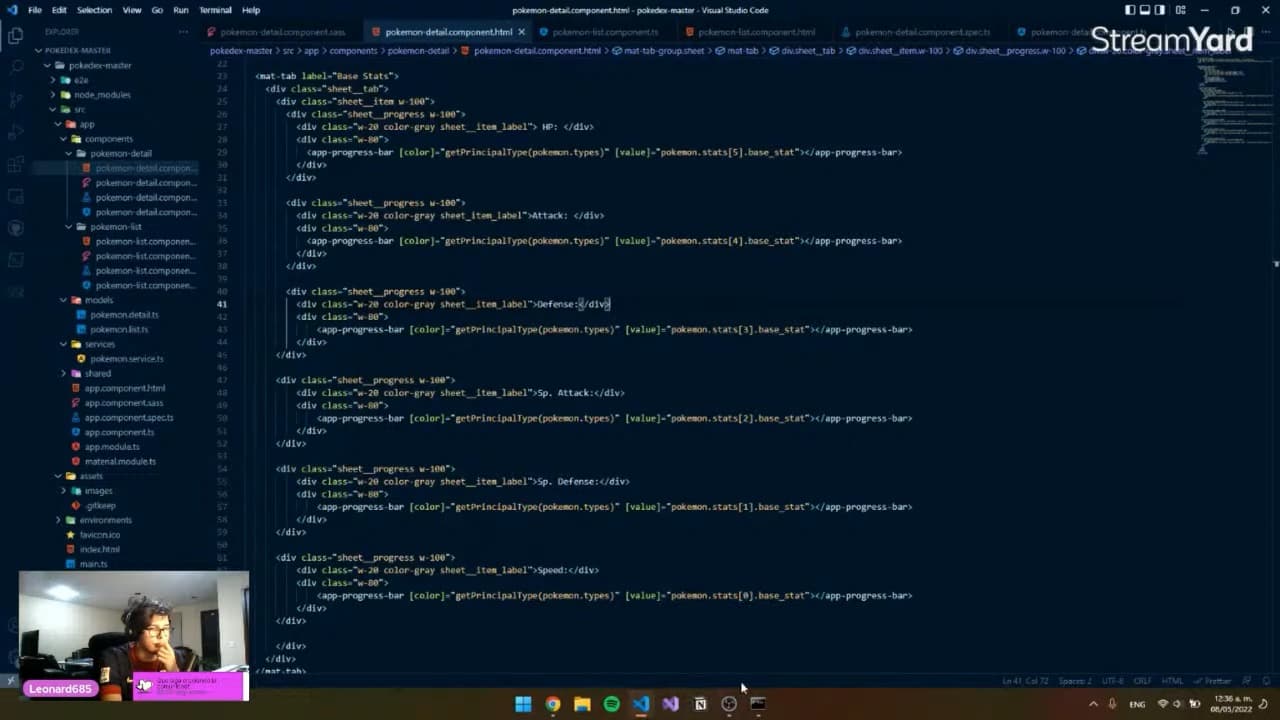Open app.module.ts file
The height and width of the screenshot is (720, 1280).
pos(112,447)
